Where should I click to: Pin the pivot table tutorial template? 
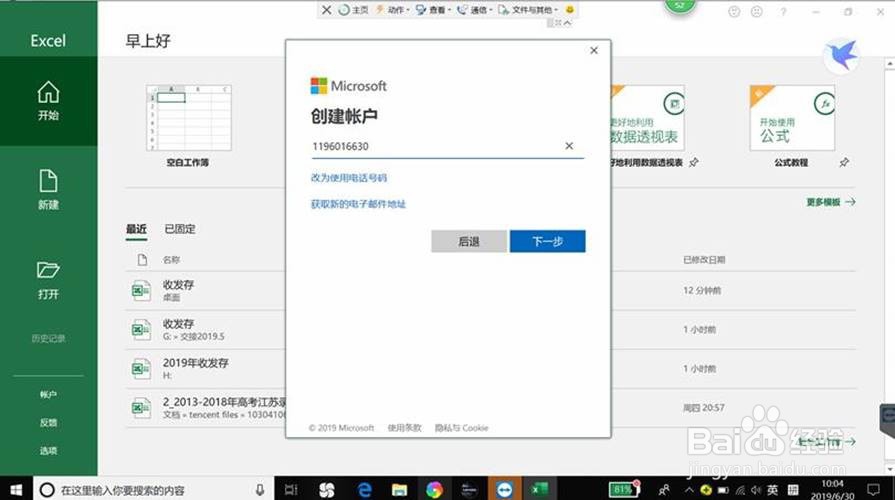click(x=694, y=163)
